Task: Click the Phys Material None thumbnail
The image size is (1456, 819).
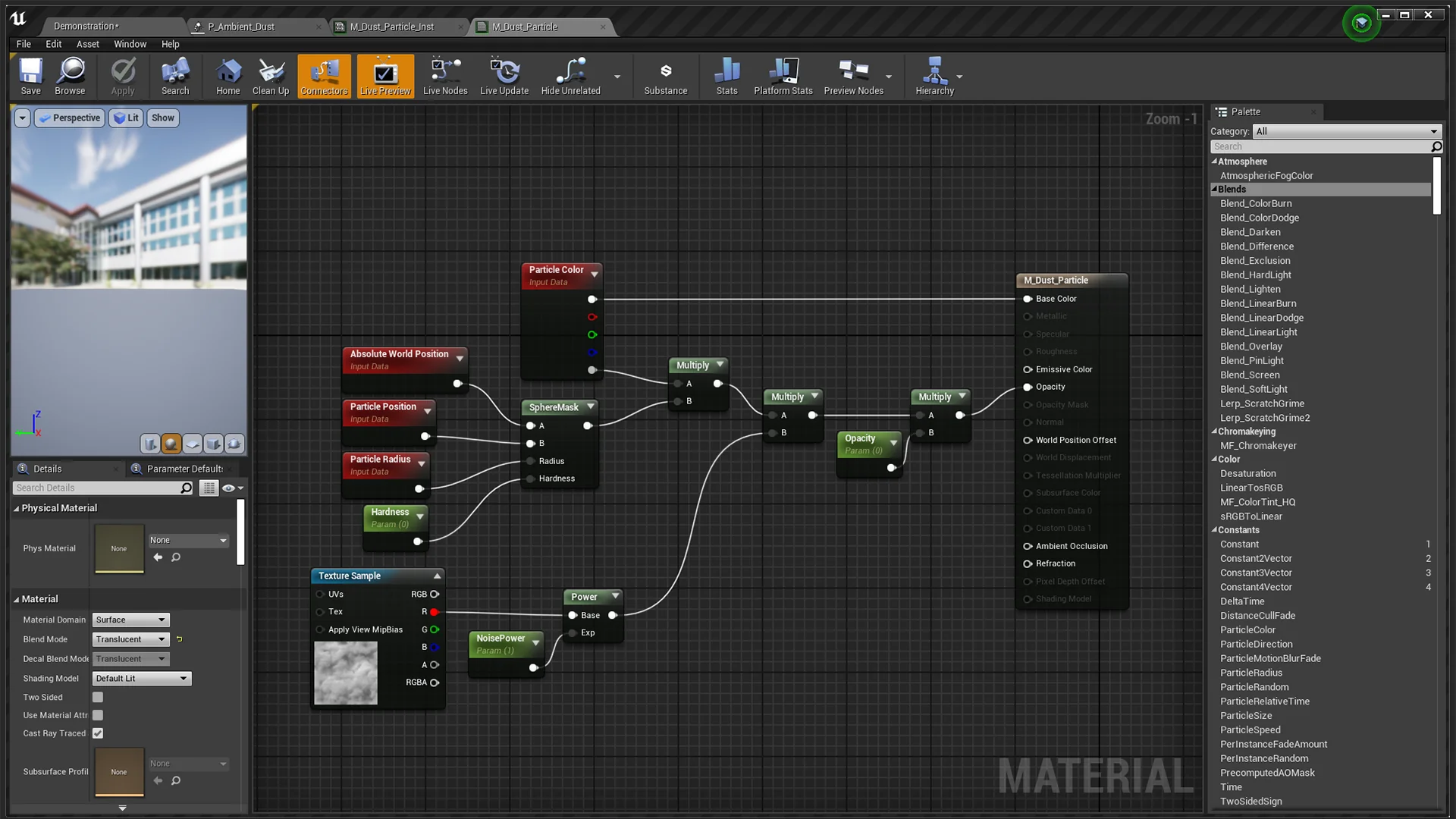Action: (x=119, y=548)
